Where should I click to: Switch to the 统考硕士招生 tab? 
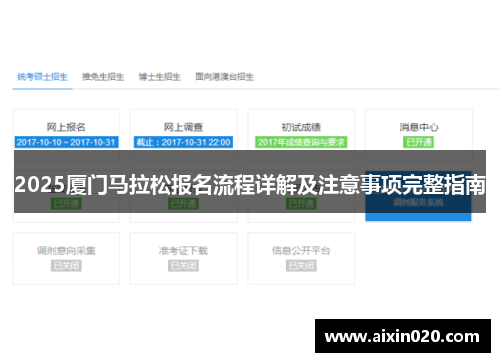tap(42, 77)
